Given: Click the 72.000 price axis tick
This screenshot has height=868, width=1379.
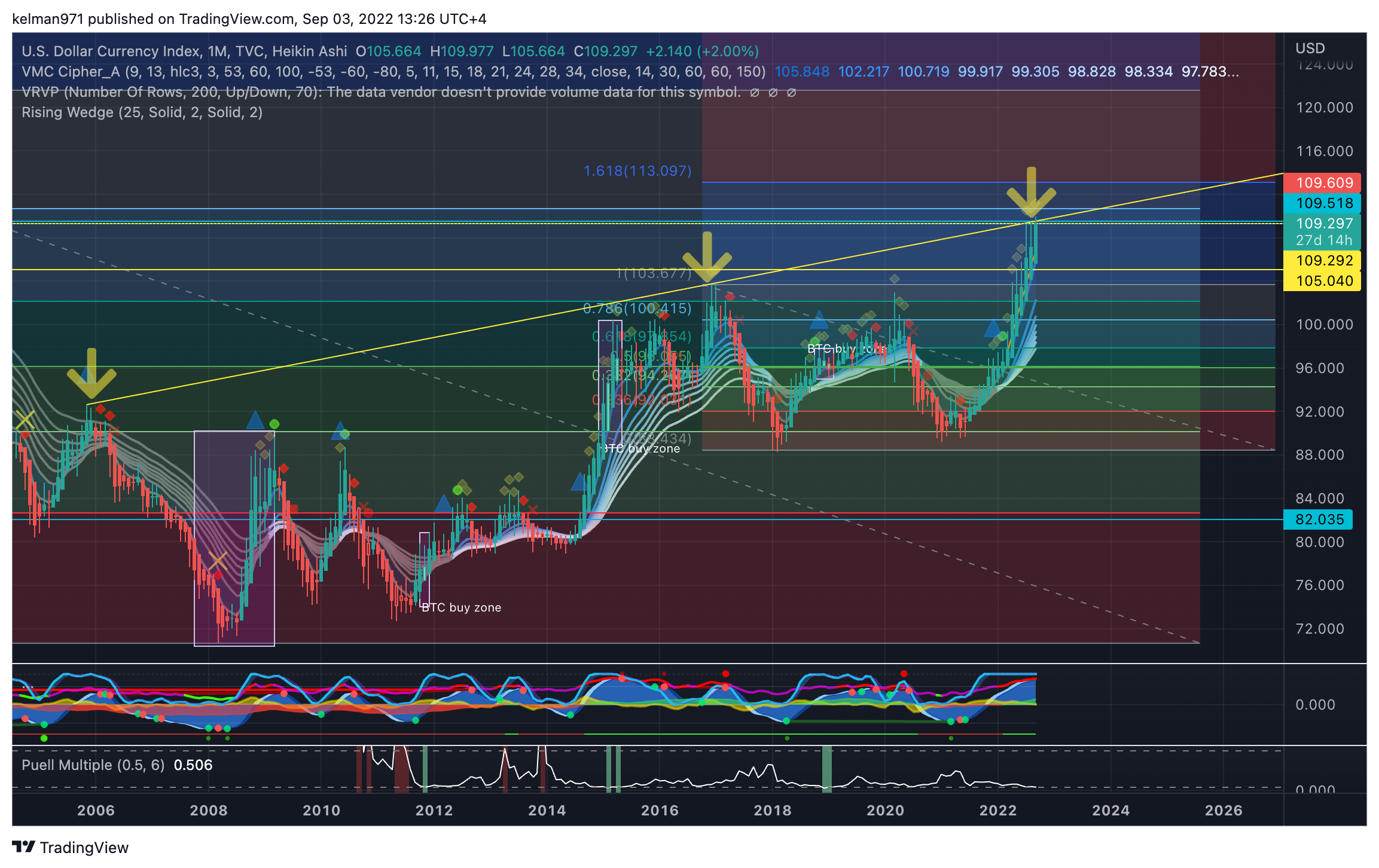Looking at the screenshot, I should coord(1320,629).
